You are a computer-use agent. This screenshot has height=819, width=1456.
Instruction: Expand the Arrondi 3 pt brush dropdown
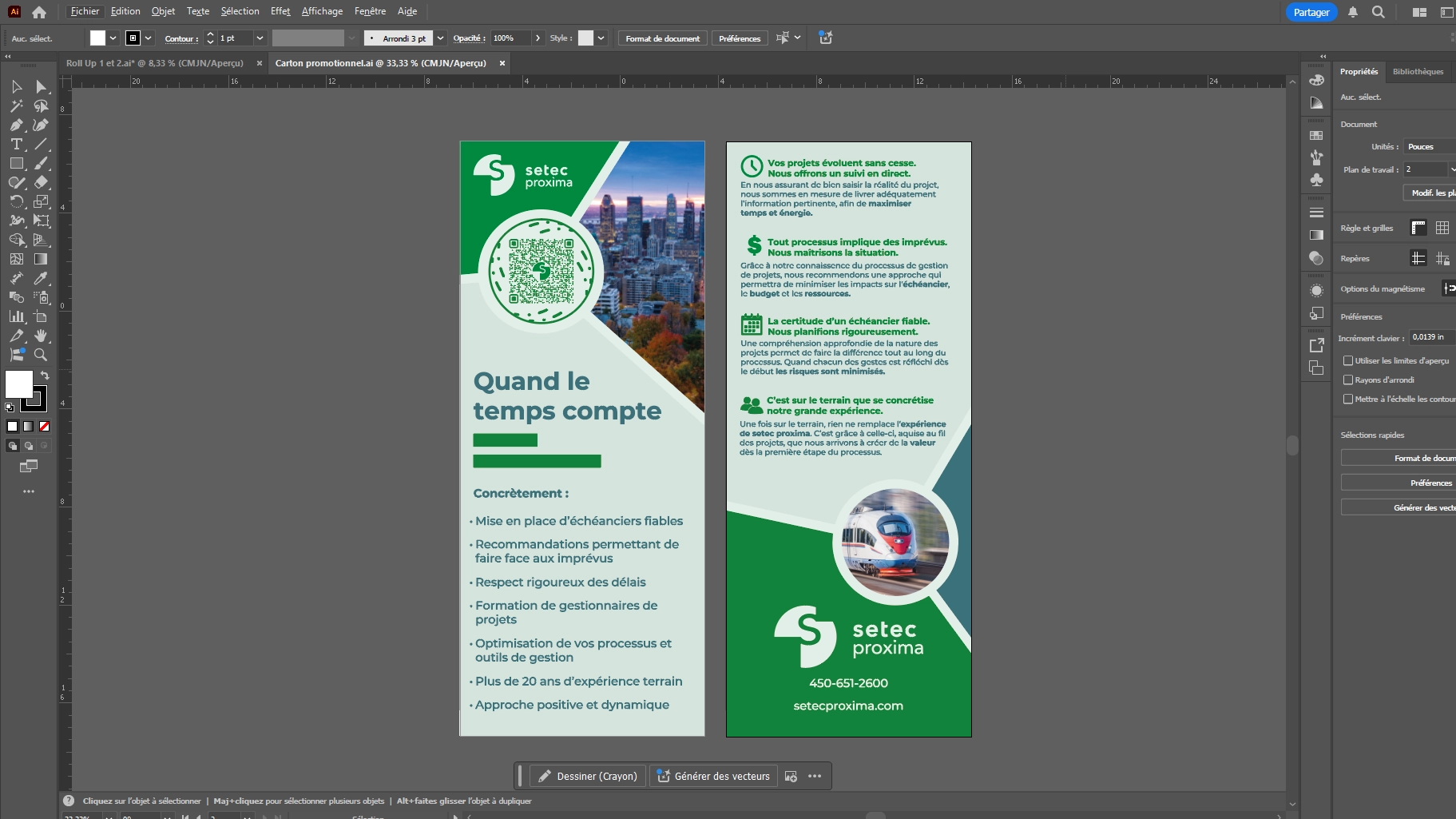(440, 38)
